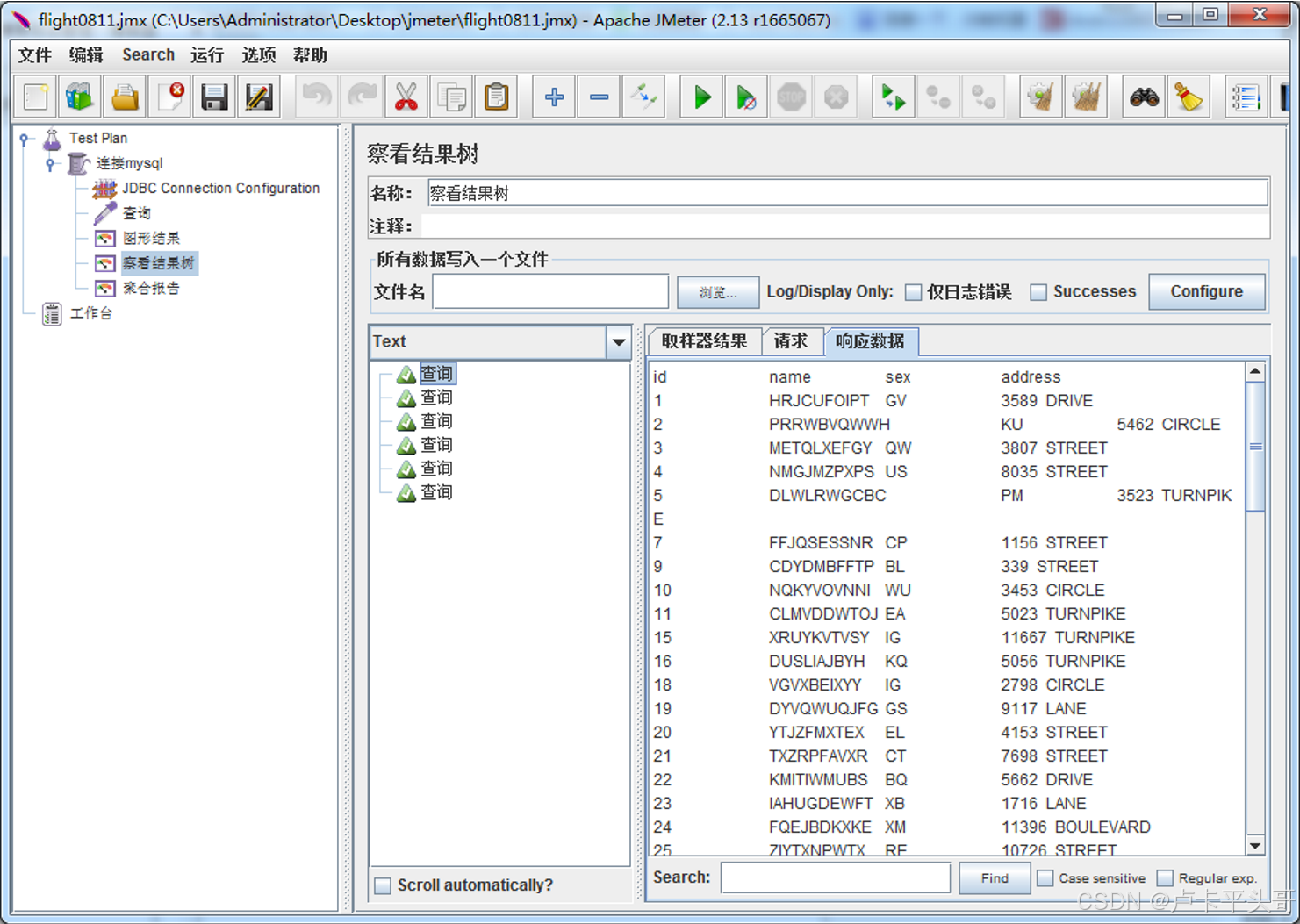Check the Regular exp. option
The width and height of the screenshot is (1300, 924).
pyautogui.click(x=1165, y=877)
